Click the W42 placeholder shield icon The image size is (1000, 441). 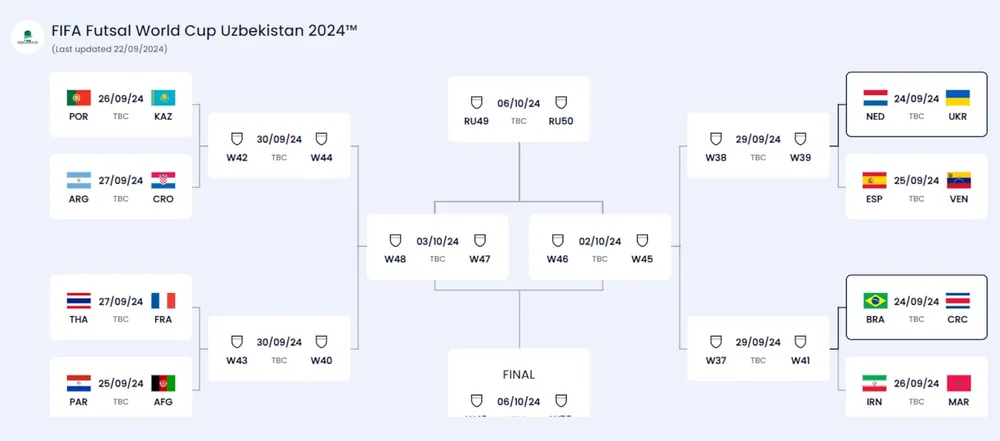coord(237,140)
